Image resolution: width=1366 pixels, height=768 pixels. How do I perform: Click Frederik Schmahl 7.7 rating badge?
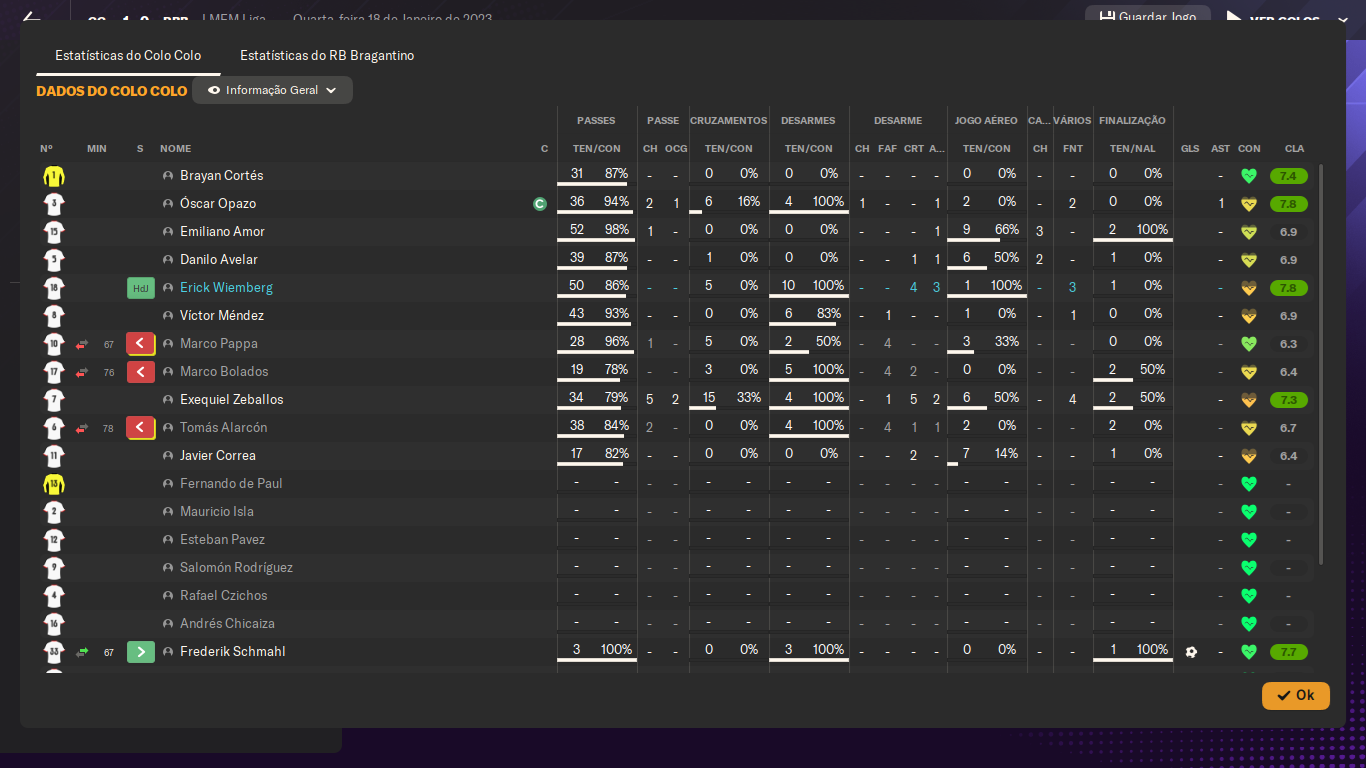[1288, 652]
